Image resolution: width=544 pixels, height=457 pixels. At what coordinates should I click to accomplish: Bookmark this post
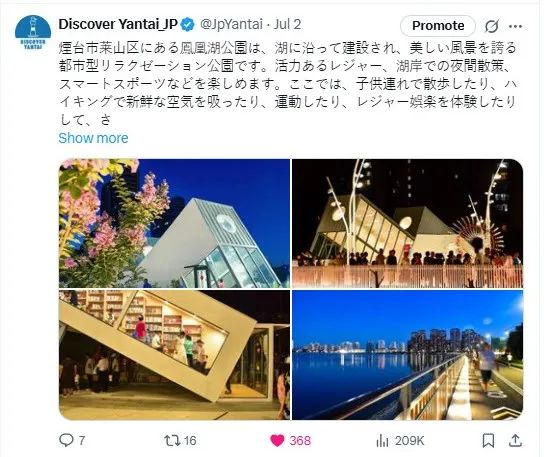tap(488, 441)
